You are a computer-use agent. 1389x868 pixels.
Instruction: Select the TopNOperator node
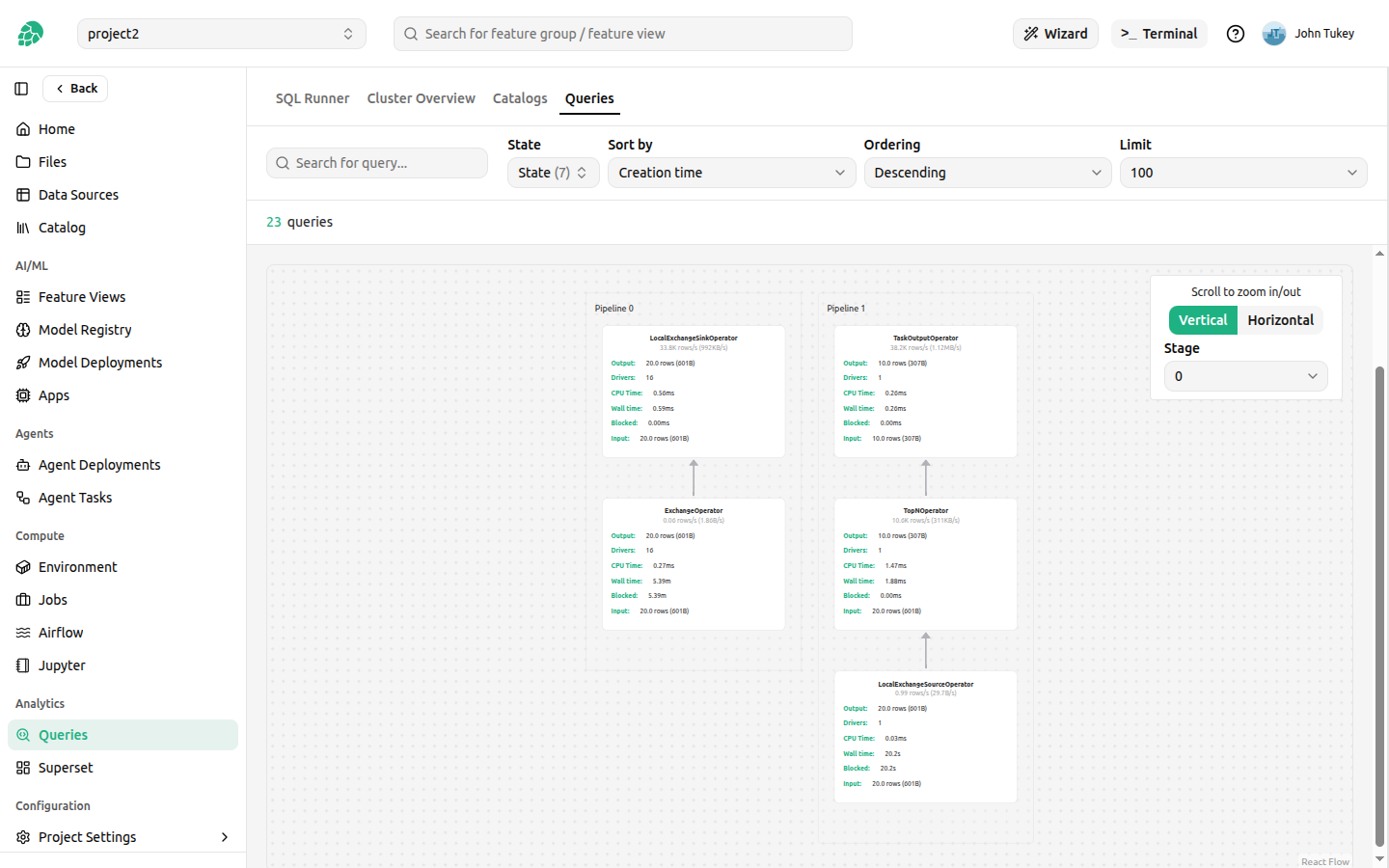[x=926, y=564]
